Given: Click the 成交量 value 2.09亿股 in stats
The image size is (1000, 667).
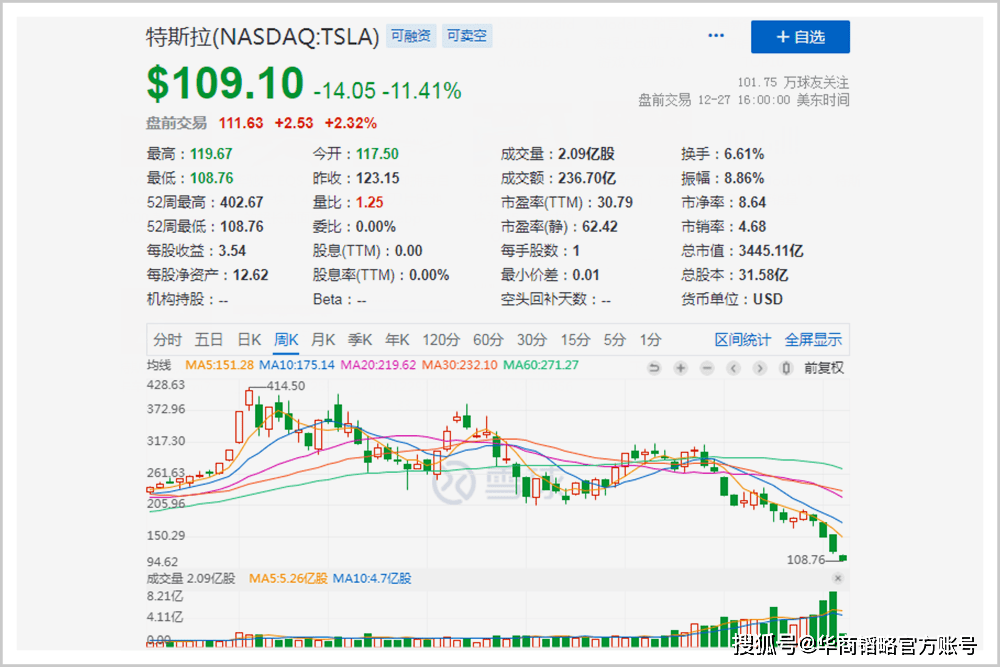Looking at the screenshot, I should pyautogui.click(x=586, y=154).
